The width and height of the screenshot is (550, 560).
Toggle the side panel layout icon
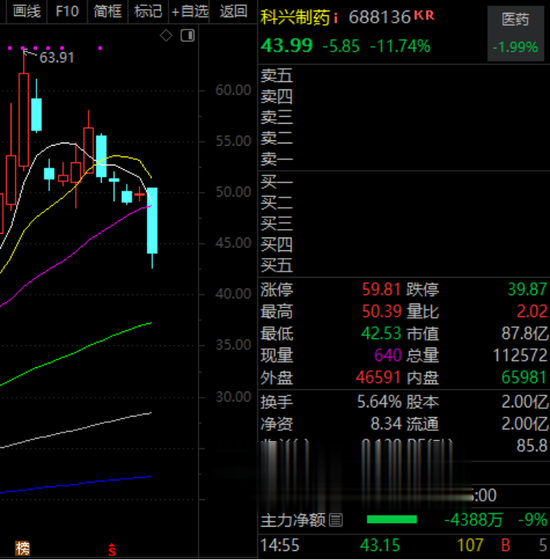(188, 35)
